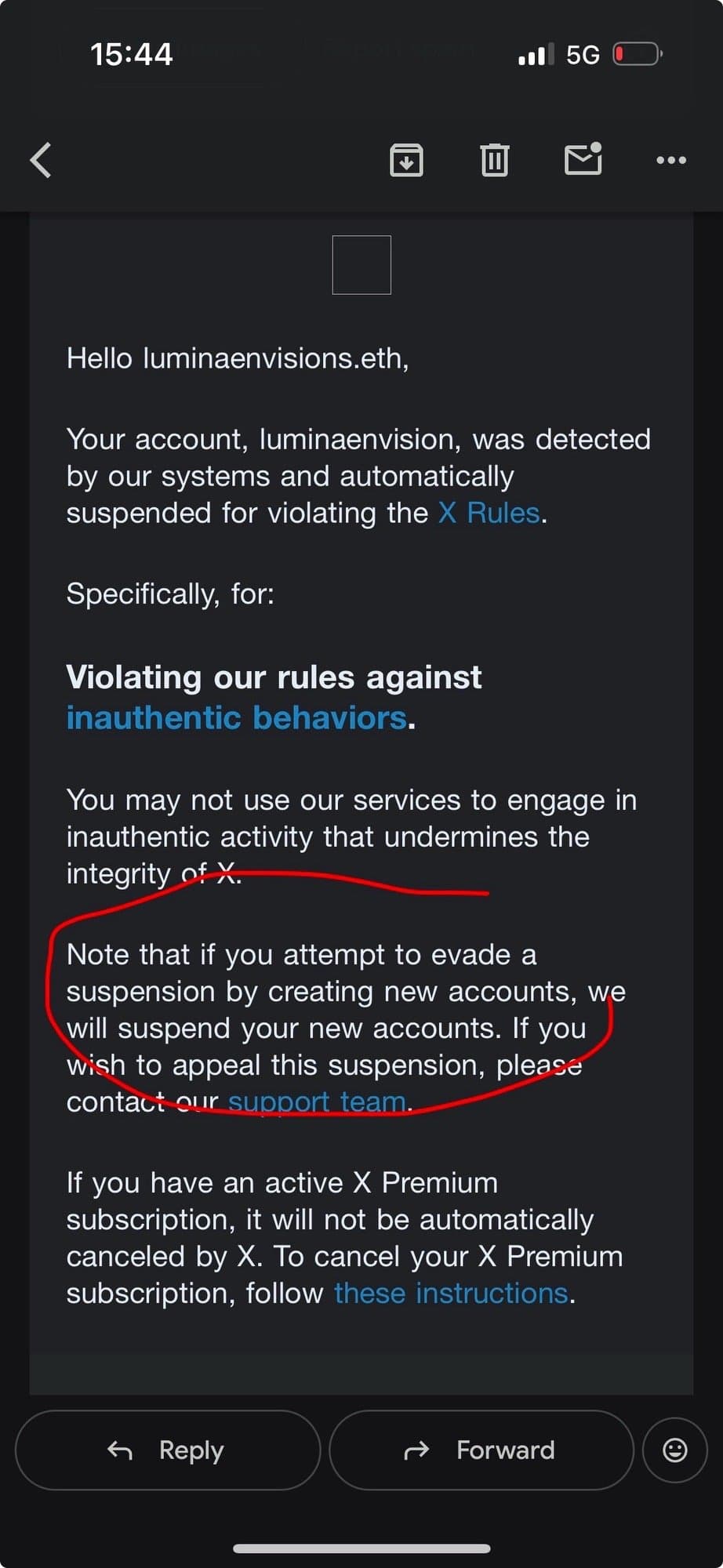Tap the empty logo image placeholder

click(361, 265)
